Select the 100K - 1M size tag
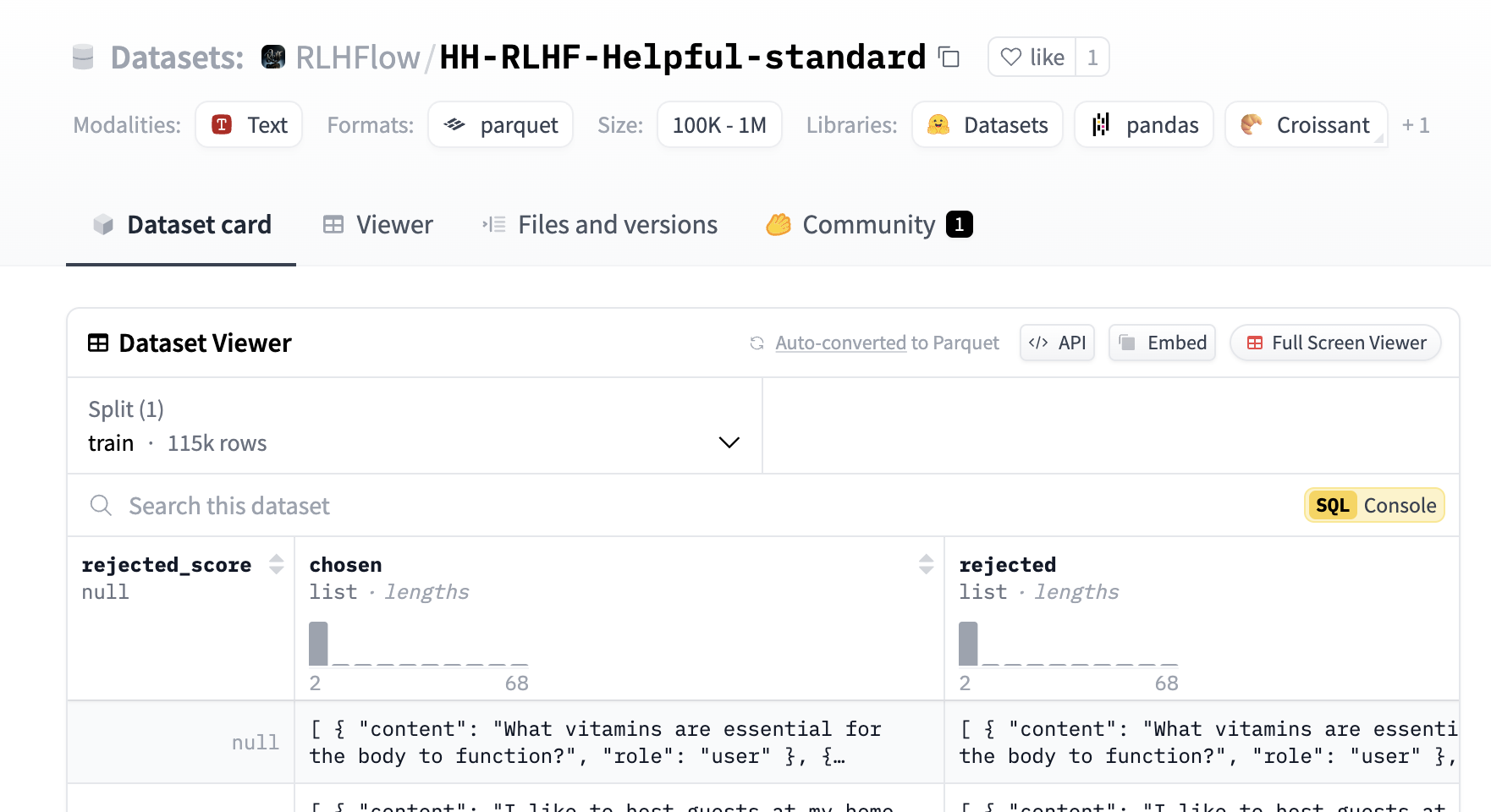Screen dimensions: 1491x812 (719, 124)
